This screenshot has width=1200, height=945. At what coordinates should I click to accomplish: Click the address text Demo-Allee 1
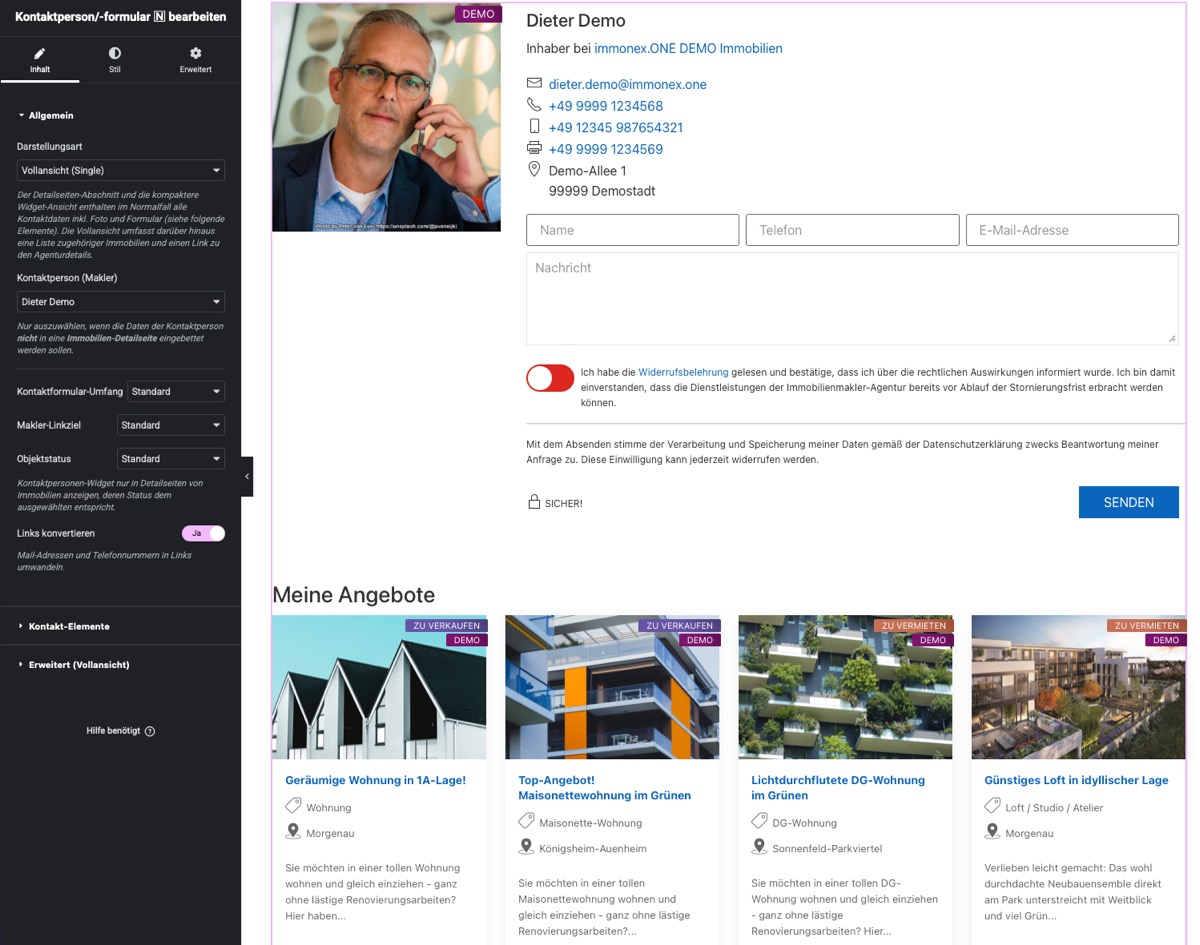588,171
